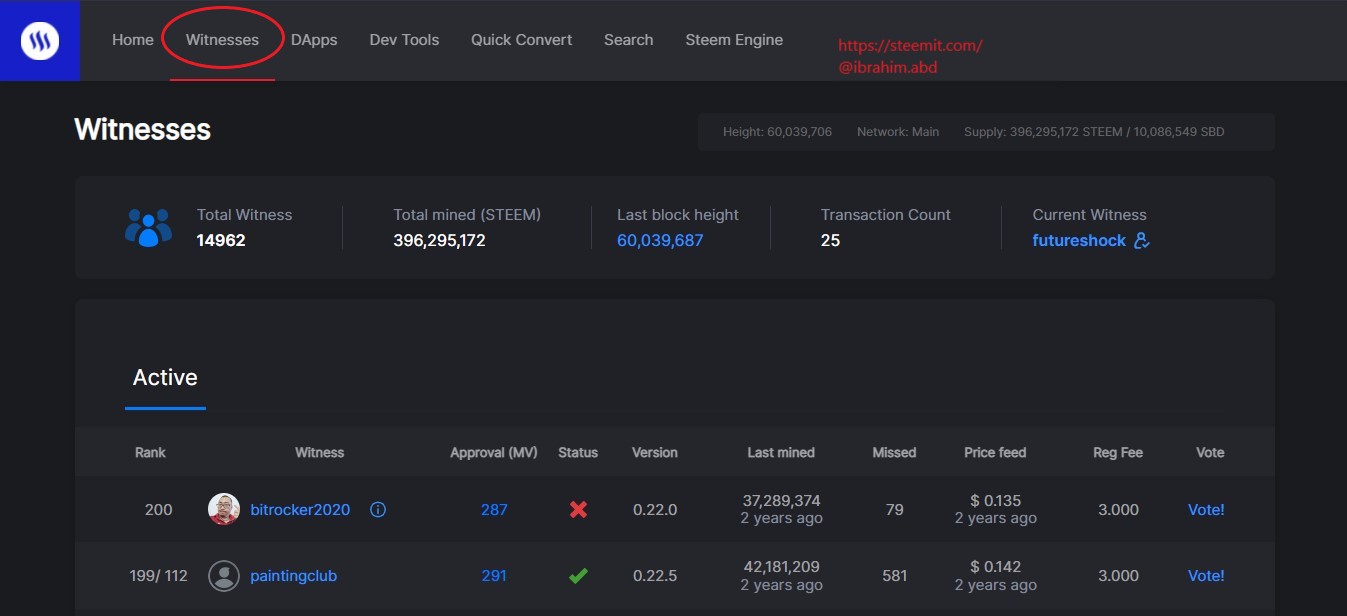This screenshot has width=1347, height=616.
Task: Open the Search page
Action: [x=628, y=40]
